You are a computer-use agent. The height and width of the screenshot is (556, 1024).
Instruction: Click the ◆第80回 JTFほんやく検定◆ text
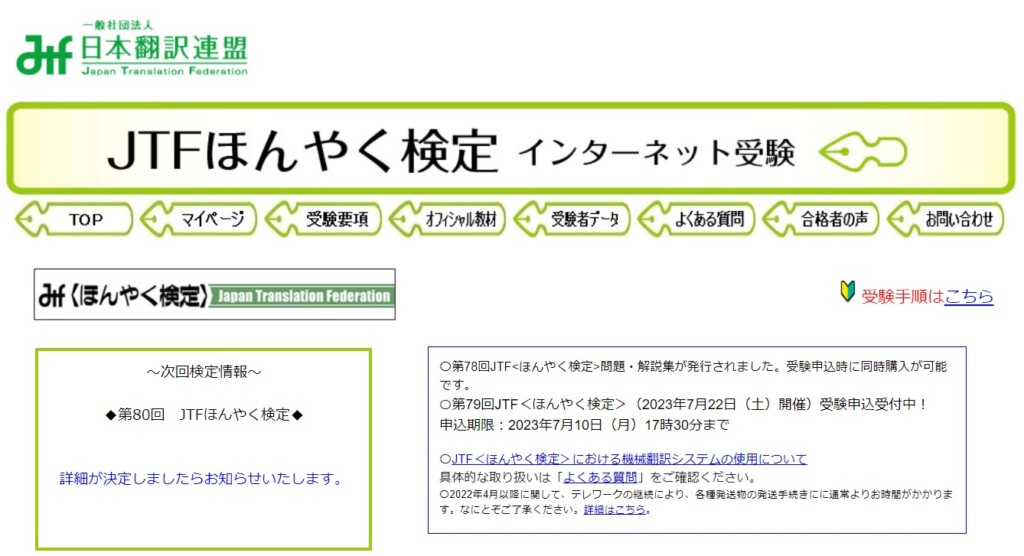[204, 415]
